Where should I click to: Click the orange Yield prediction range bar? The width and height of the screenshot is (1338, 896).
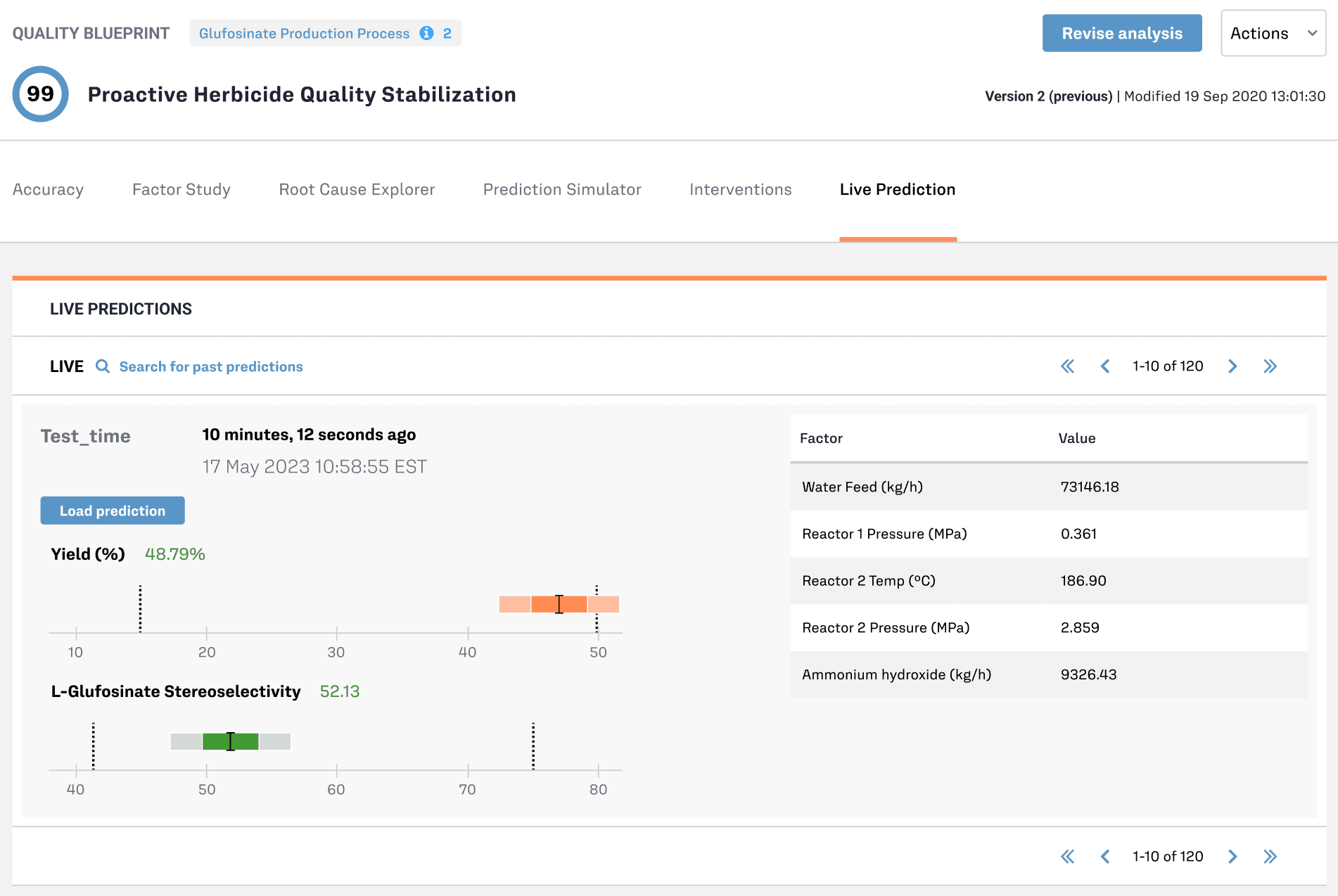click(559, 604)
